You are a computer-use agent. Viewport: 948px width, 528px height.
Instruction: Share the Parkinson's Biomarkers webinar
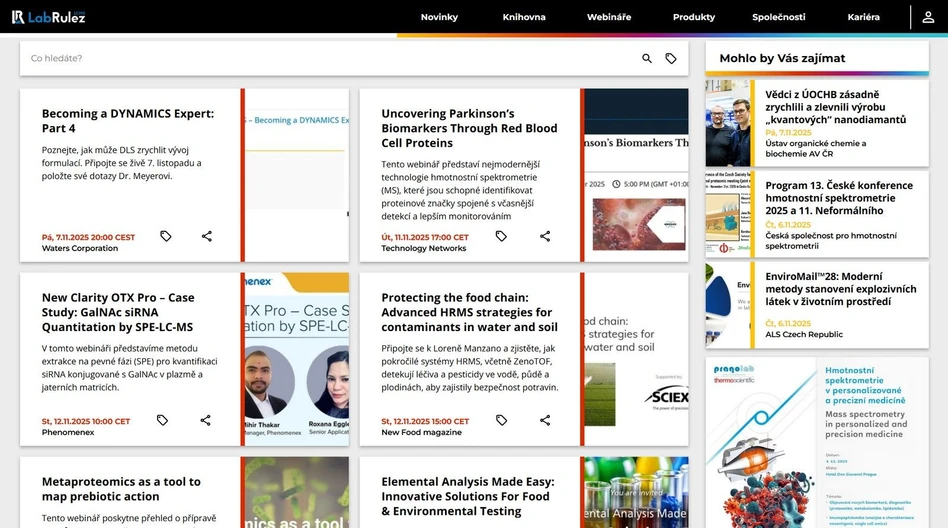pos(545,237)
